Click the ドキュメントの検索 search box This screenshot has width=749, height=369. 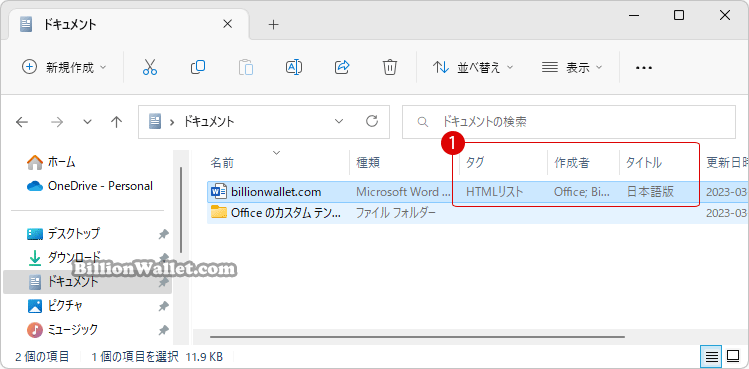(569, 122)
